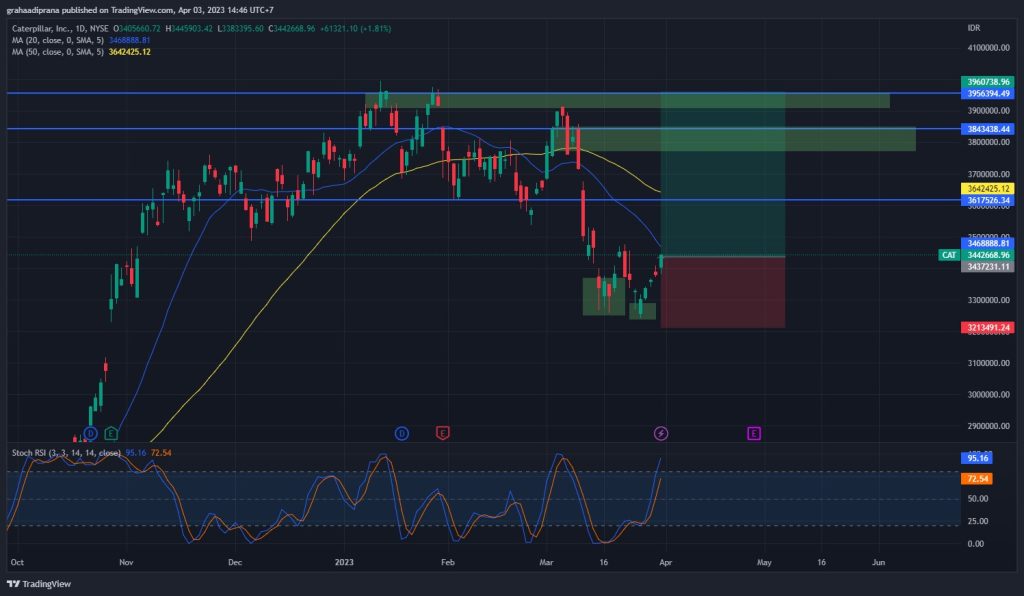Select the red stop-loss zone of the long position

pyautogui.click(x=723, y=292)
